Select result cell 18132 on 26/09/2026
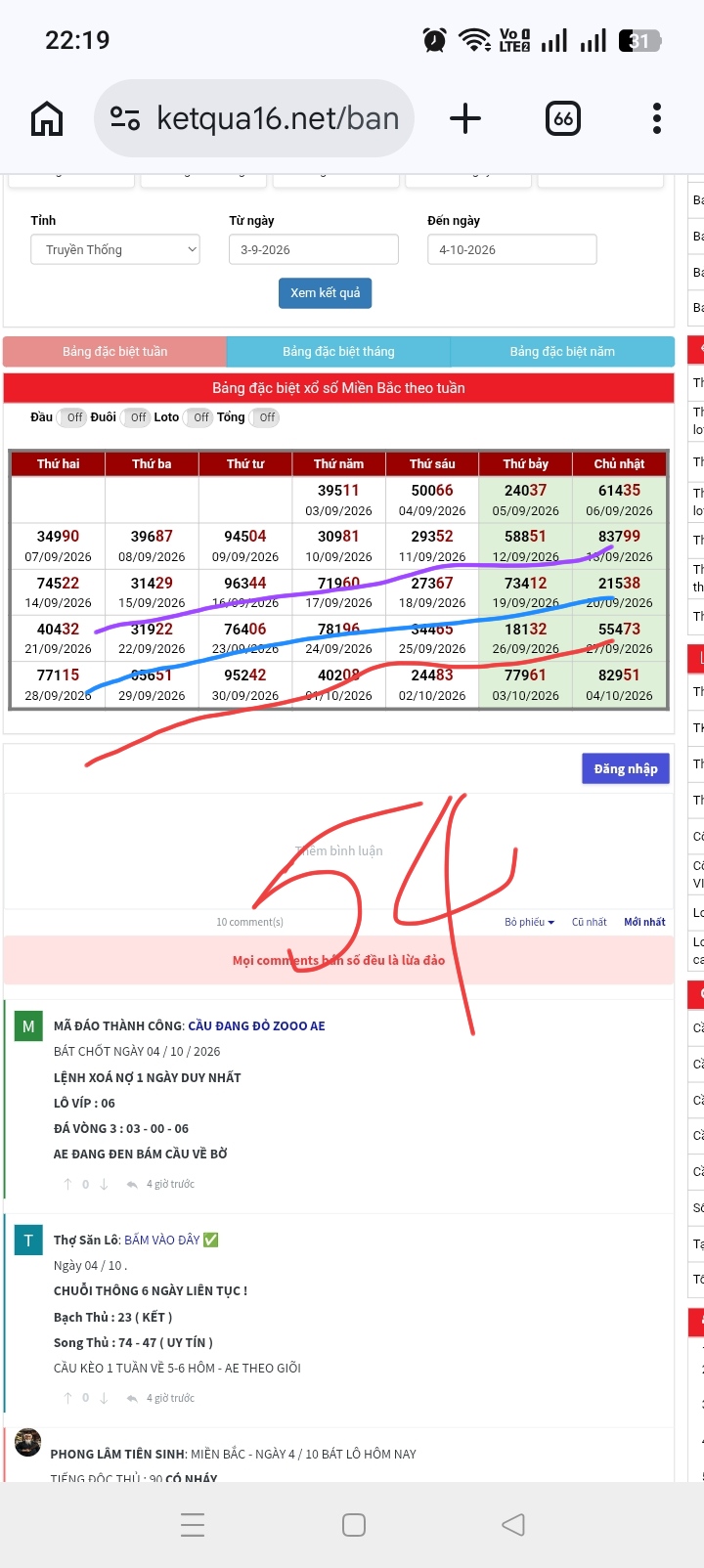Screen dimensions: 704x1568 click(x=526, y=638)
